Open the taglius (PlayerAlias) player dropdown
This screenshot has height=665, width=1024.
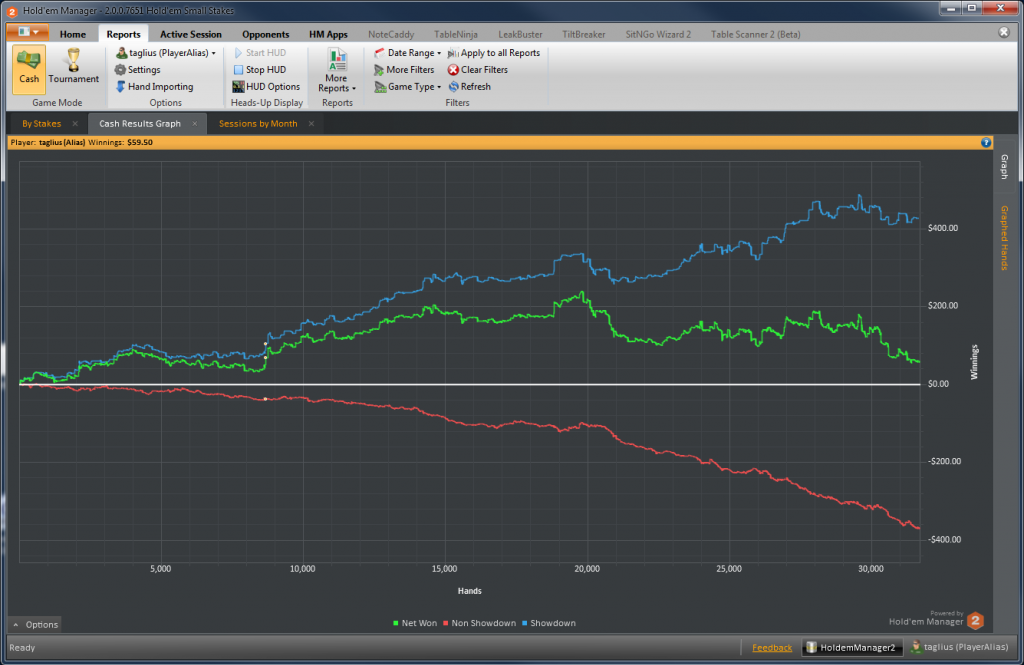click(x=166, y=53)
